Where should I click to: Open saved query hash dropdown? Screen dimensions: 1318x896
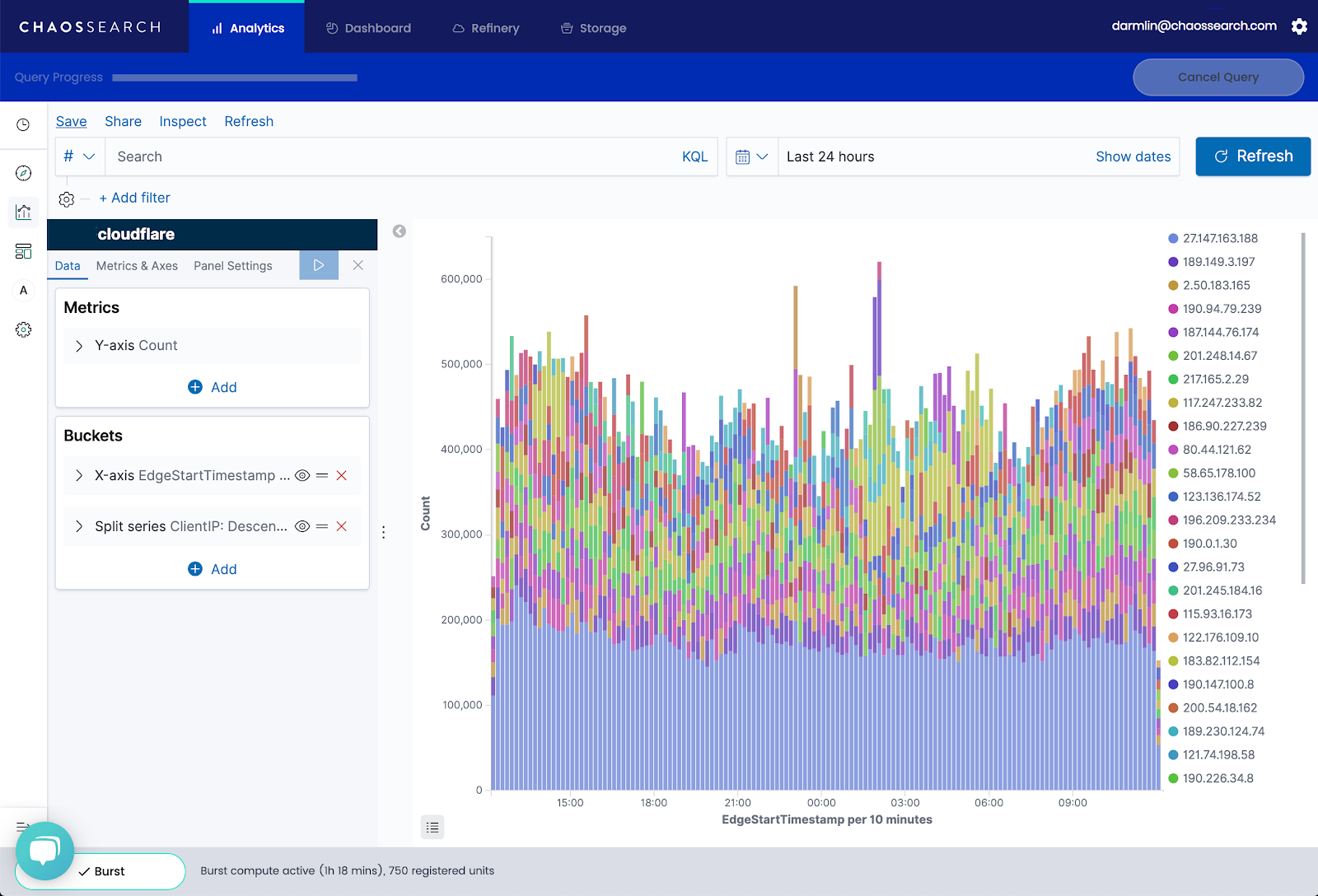click(x=80, y=156)
